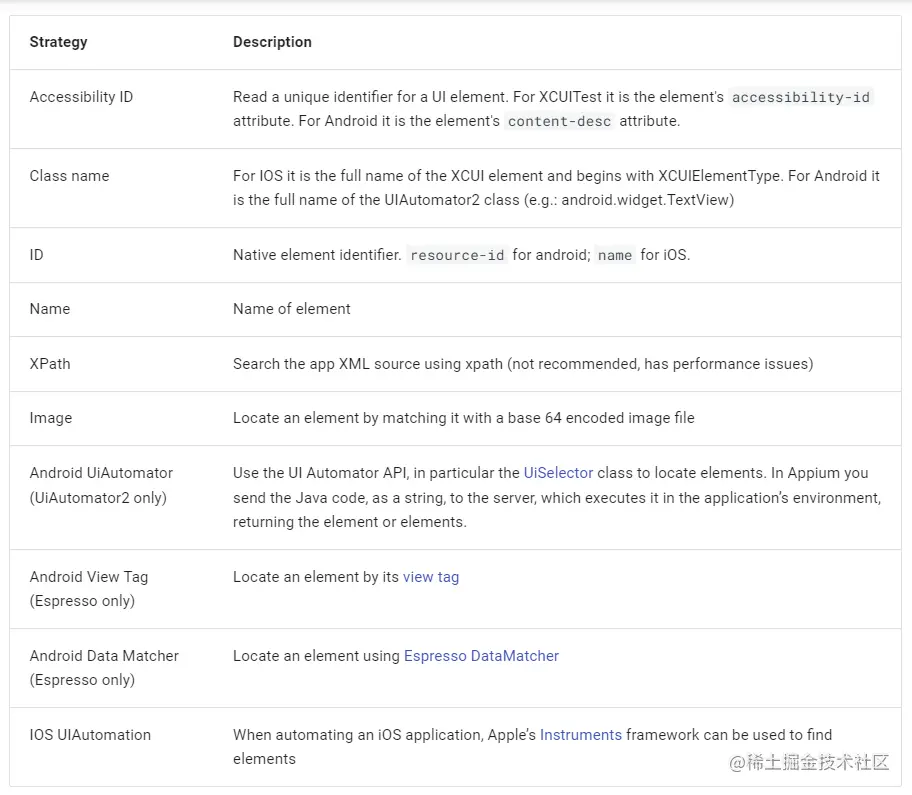The image size is (912, 795).
Task: Select the XPath strategy cell
Action: point(50,364)
